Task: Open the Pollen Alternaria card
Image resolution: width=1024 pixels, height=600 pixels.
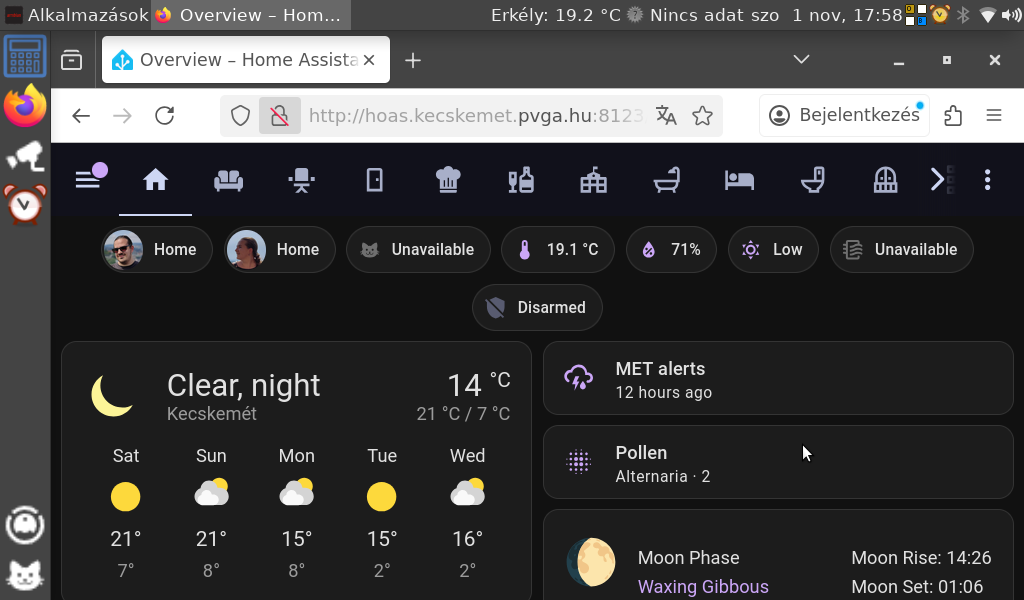Action: (x=777, y=463)
